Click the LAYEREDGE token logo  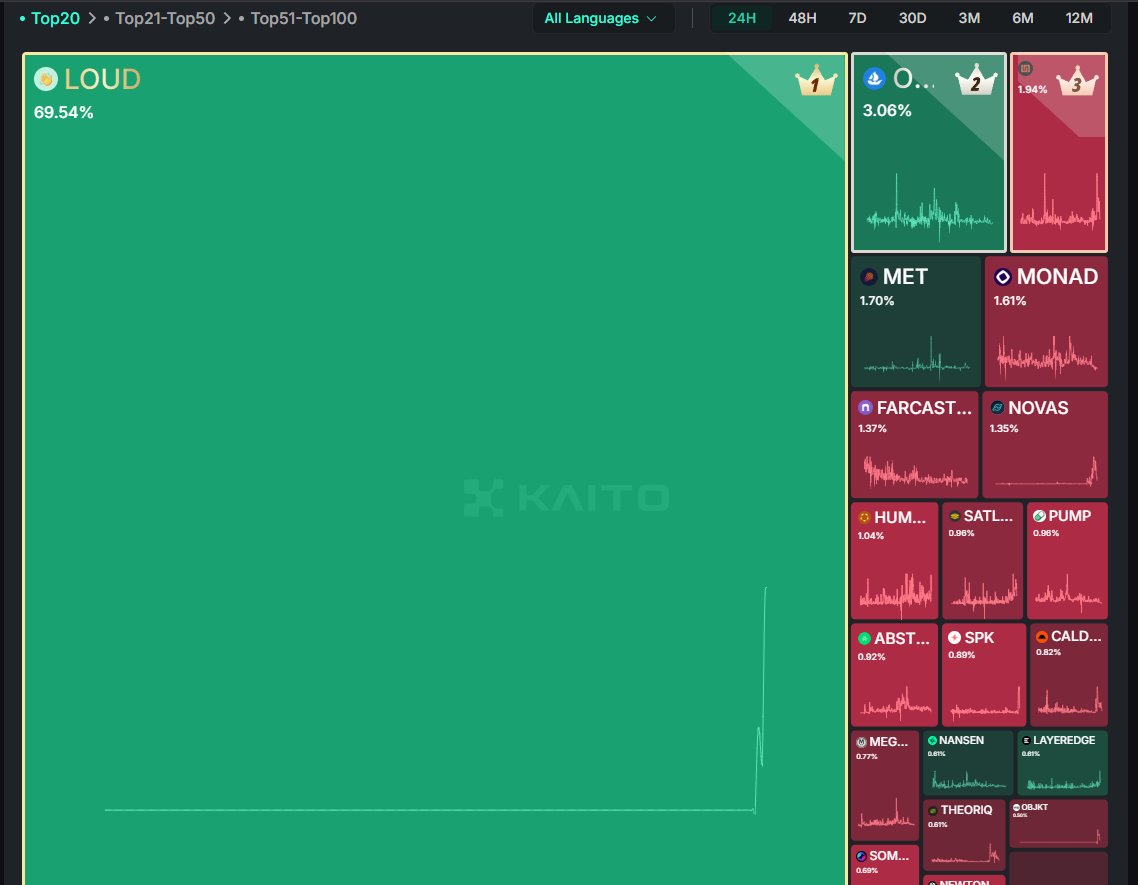1026,741
